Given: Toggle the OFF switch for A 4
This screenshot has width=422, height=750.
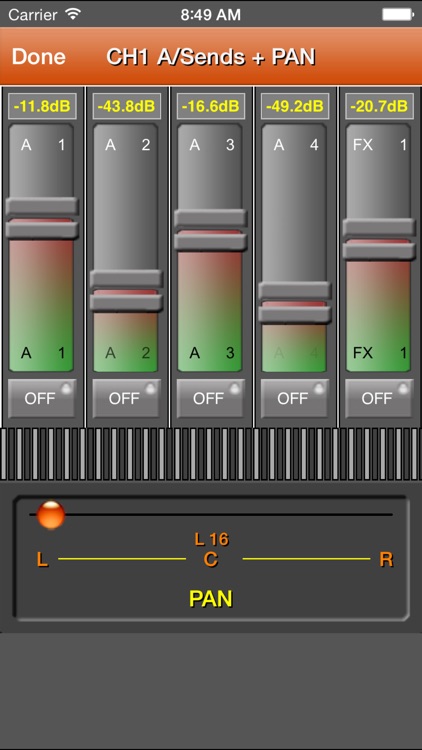Looking at the screenshot, I should [294, 398].
